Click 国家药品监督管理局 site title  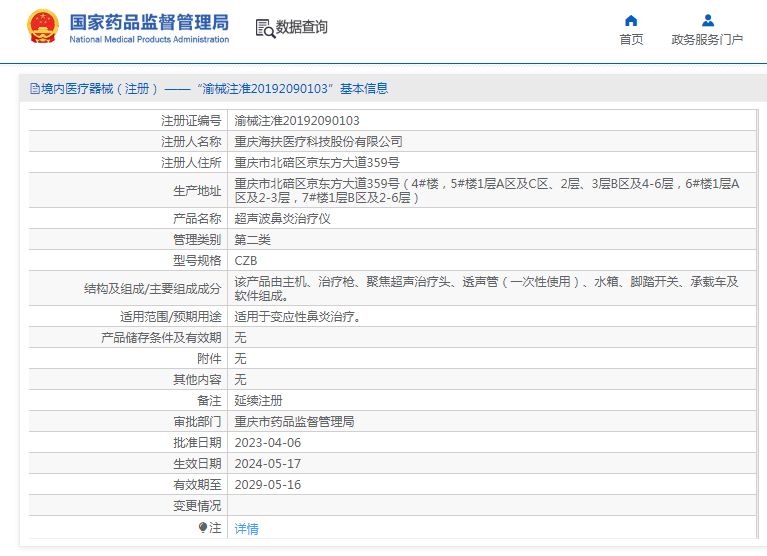(x=149, y=22)
